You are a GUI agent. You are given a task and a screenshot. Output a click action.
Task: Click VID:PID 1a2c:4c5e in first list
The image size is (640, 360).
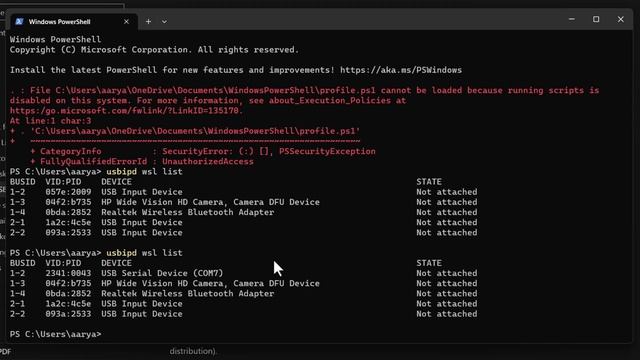coord(68,222)
